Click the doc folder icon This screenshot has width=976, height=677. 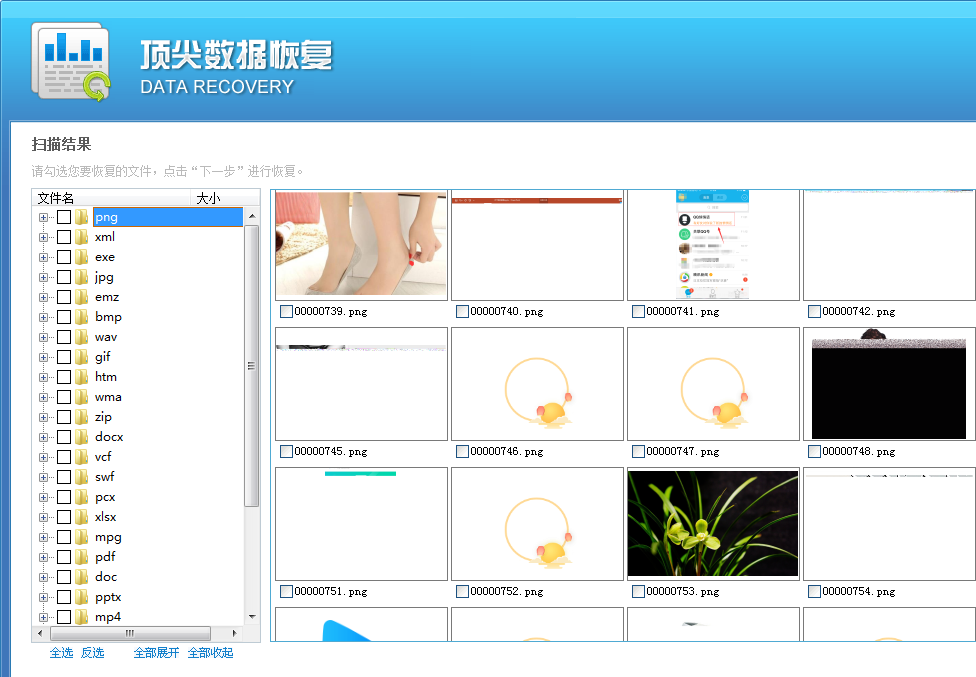point(82,577)
